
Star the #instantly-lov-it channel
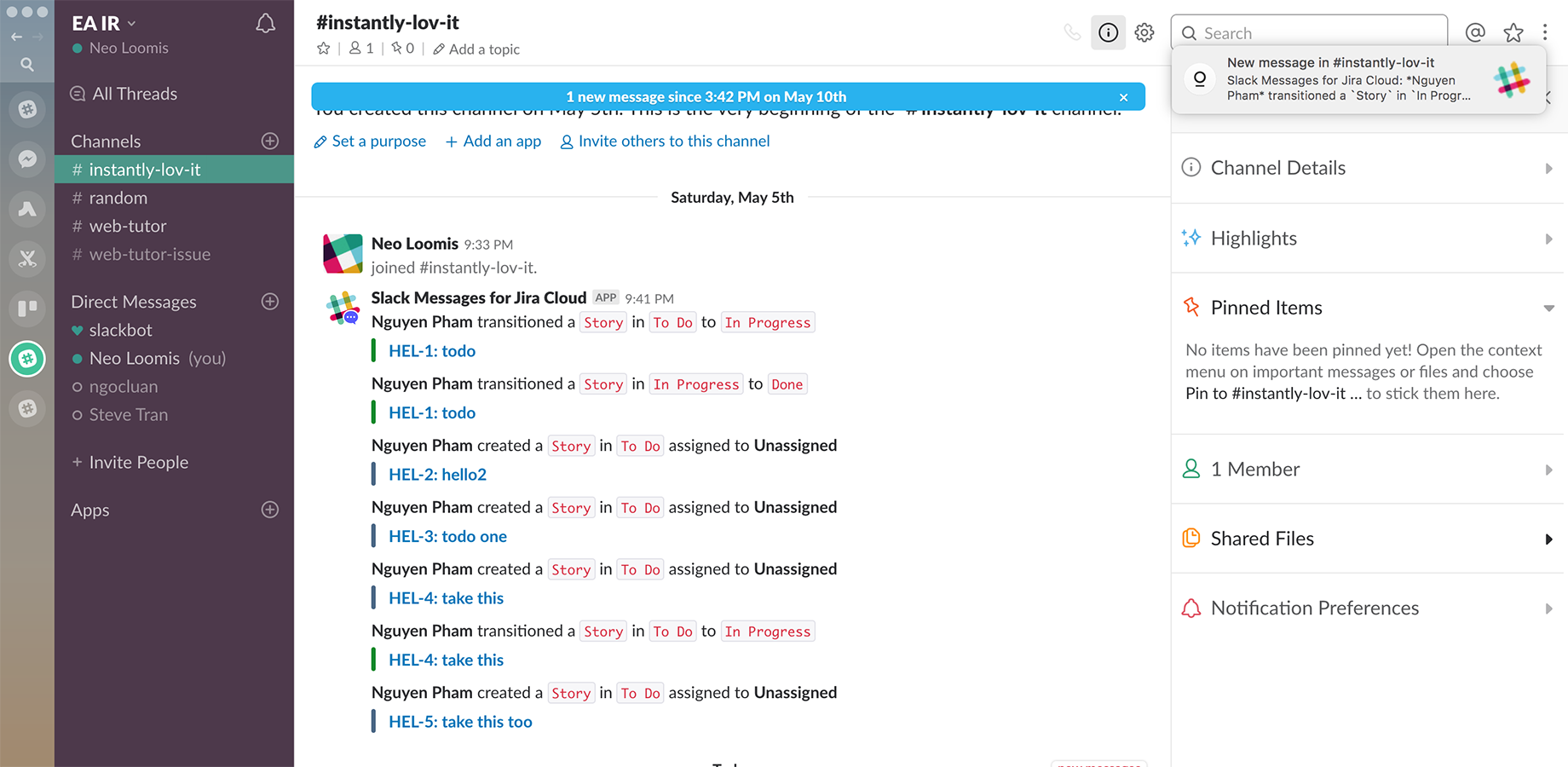pyautogui.click(x=324, y=49)
